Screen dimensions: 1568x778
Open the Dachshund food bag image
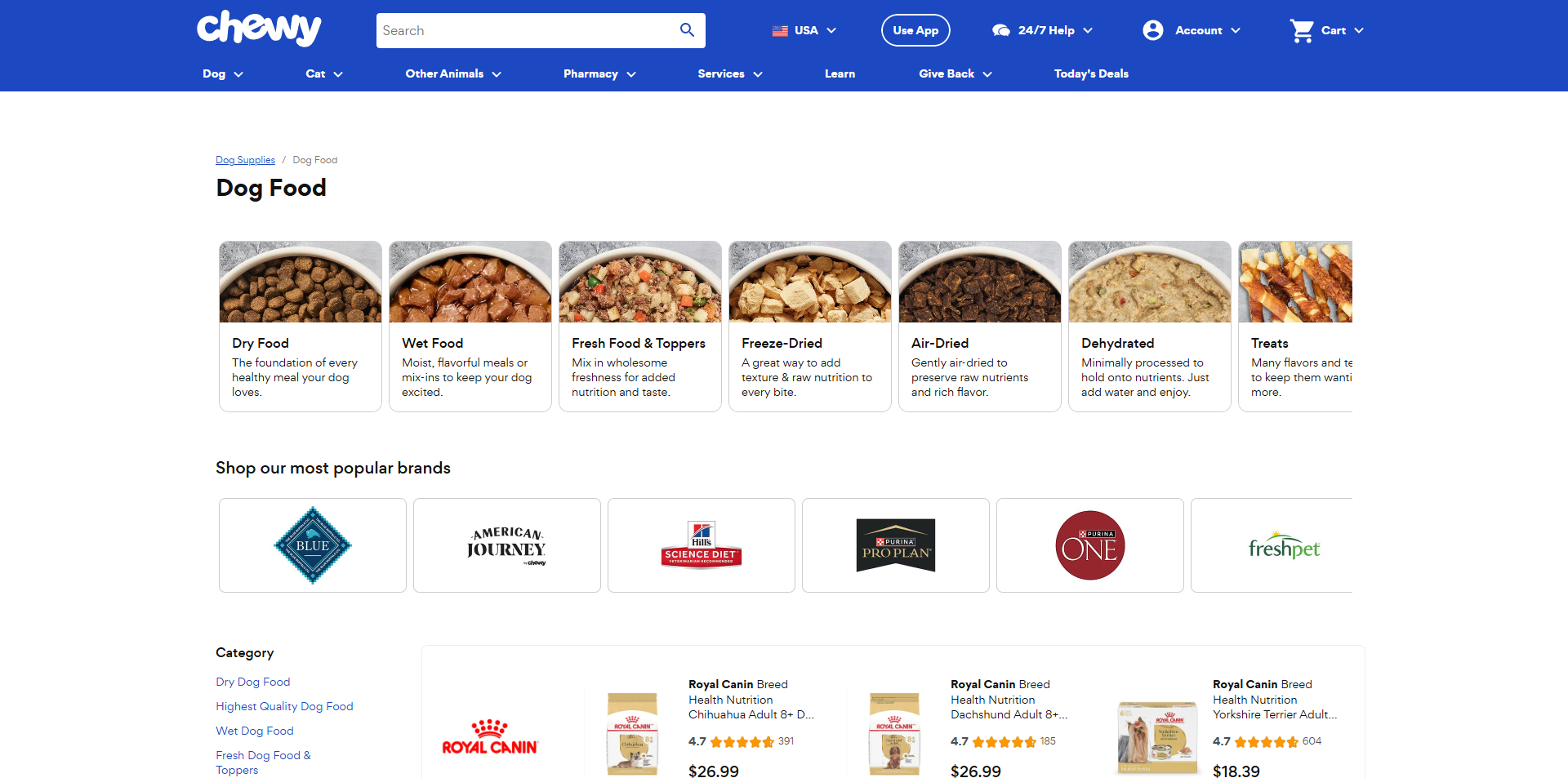coord(894,734)
